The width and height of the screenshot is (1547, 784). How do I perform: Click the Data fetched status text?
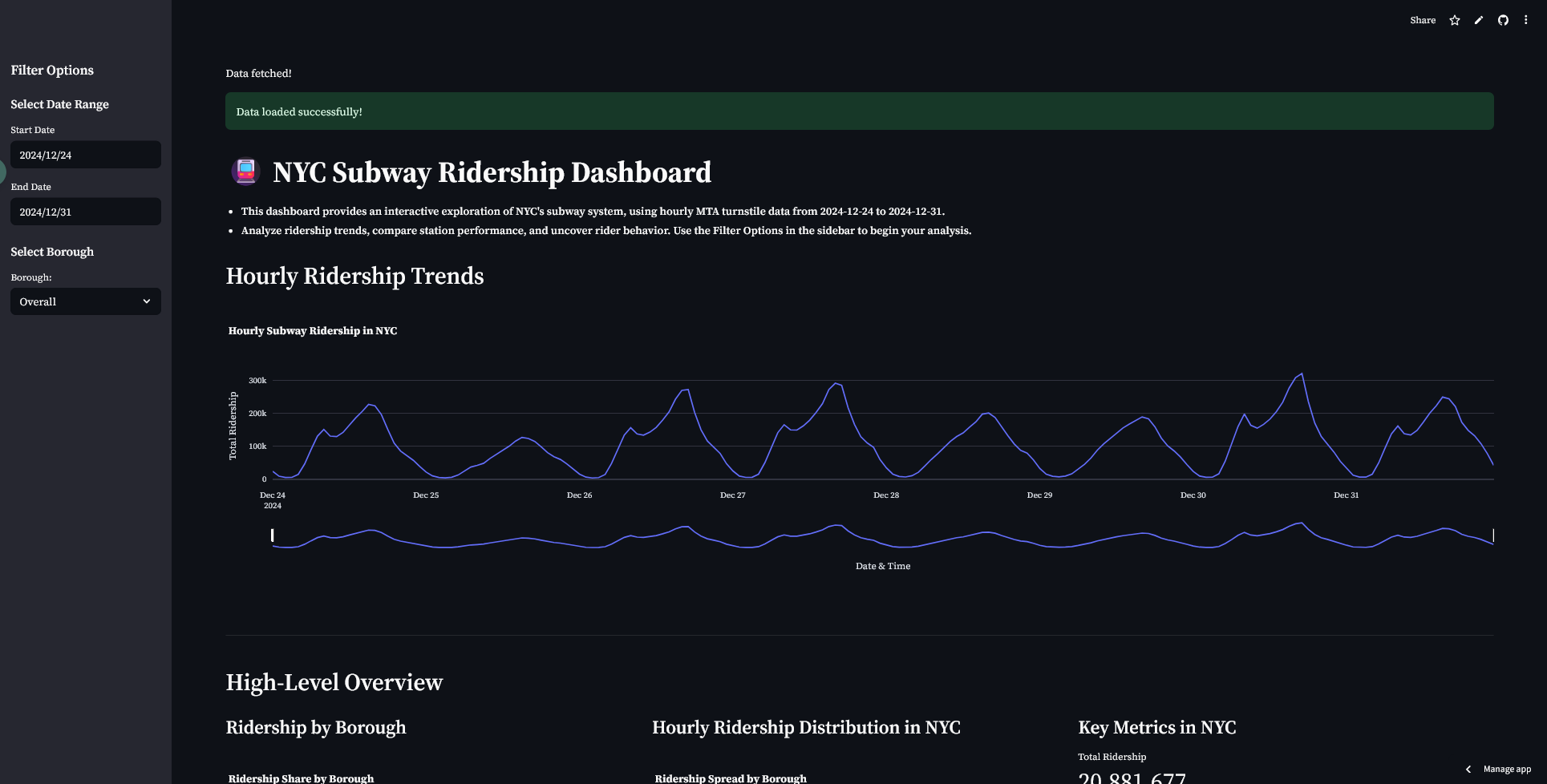coord(258,73)
